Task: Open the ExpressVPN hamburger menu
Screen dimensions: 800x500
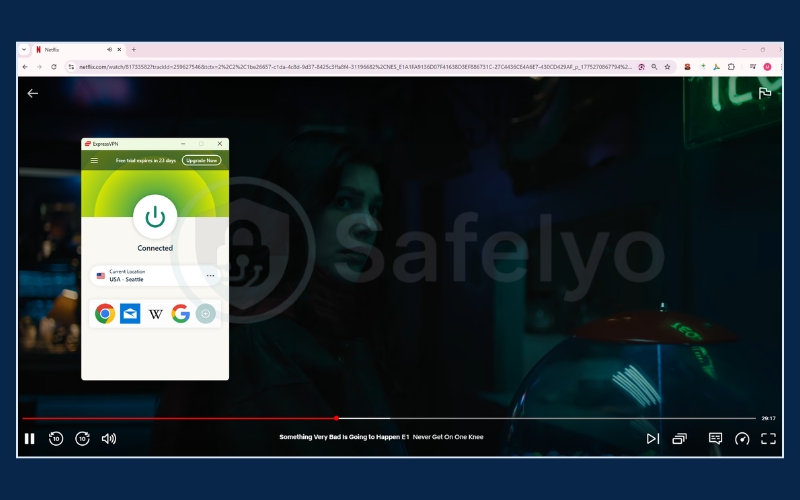Action: point(94,160)
